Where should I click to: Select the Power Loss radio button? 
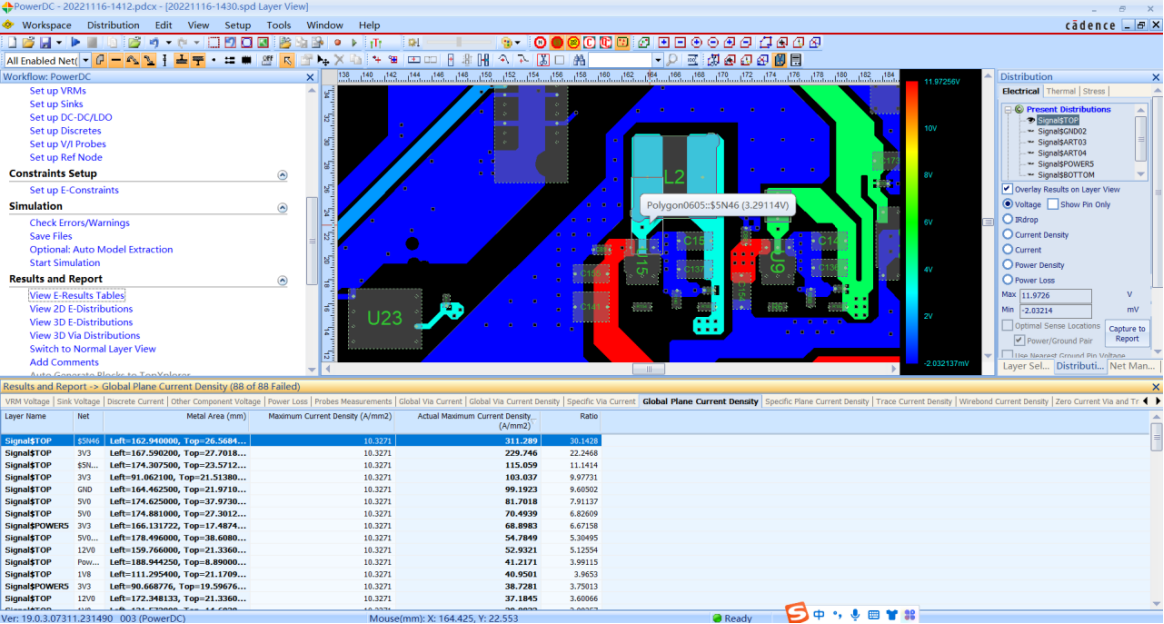pyautogui.click(x=1007, y=280)
